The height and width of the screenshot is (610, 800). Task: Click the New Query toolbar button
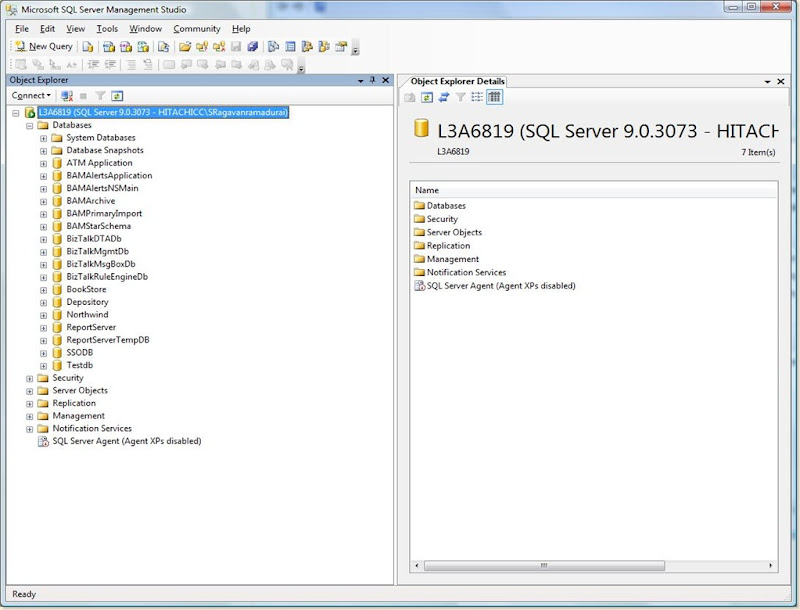point(44,46)
